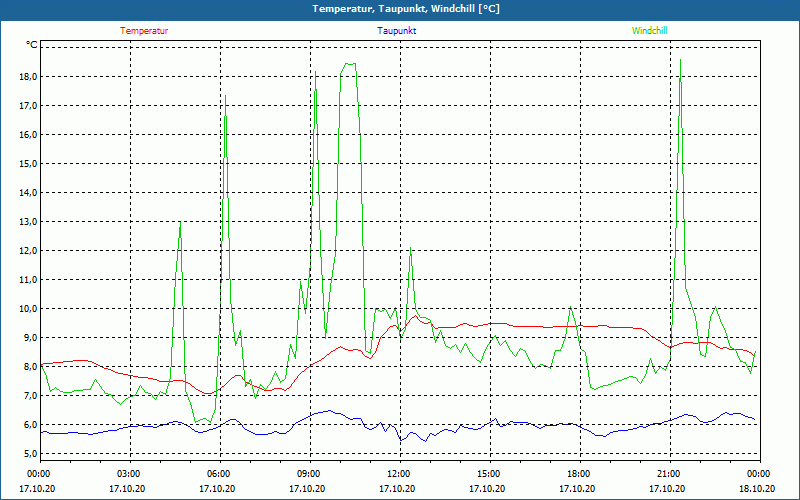The width and height of the screenshot is (800, 500).
Task: Click the 11,0 y-axis value
Action: click(29, 280)
